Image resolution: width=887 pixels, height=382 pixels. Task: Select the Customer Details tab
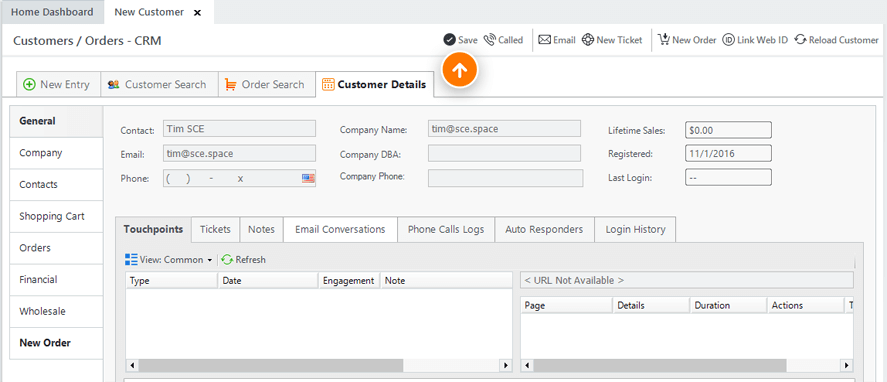click(374, 84)
